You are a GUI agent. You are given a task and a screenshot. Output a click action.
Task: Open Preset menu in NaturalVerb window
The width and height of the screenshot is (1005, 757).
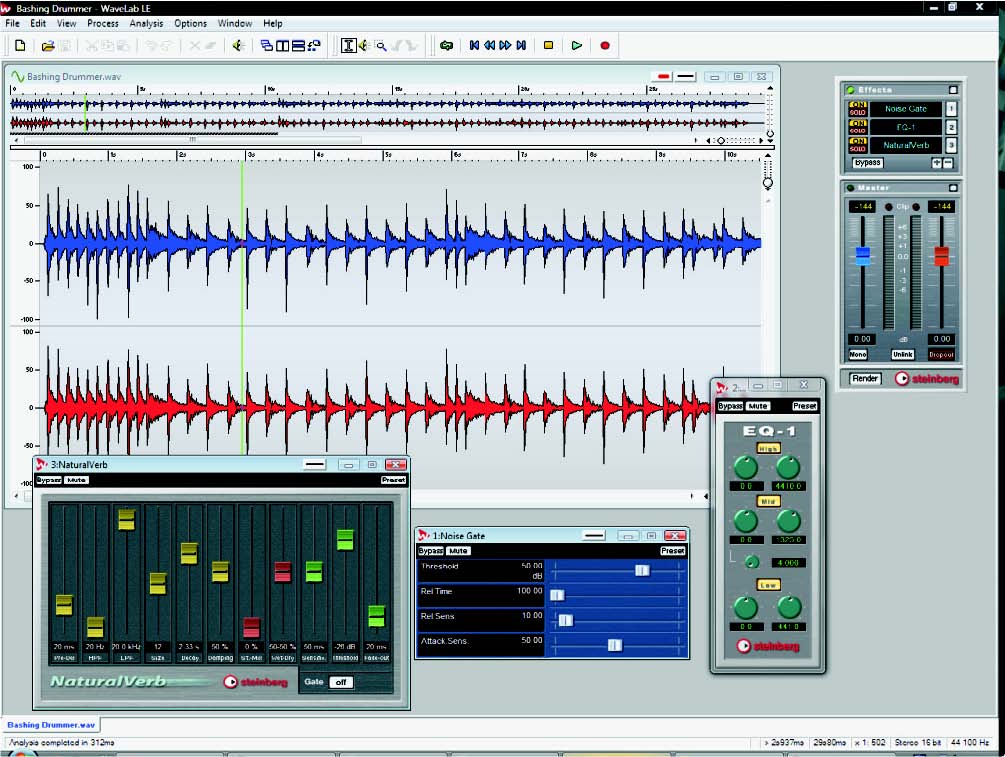[x=394, y=480]
